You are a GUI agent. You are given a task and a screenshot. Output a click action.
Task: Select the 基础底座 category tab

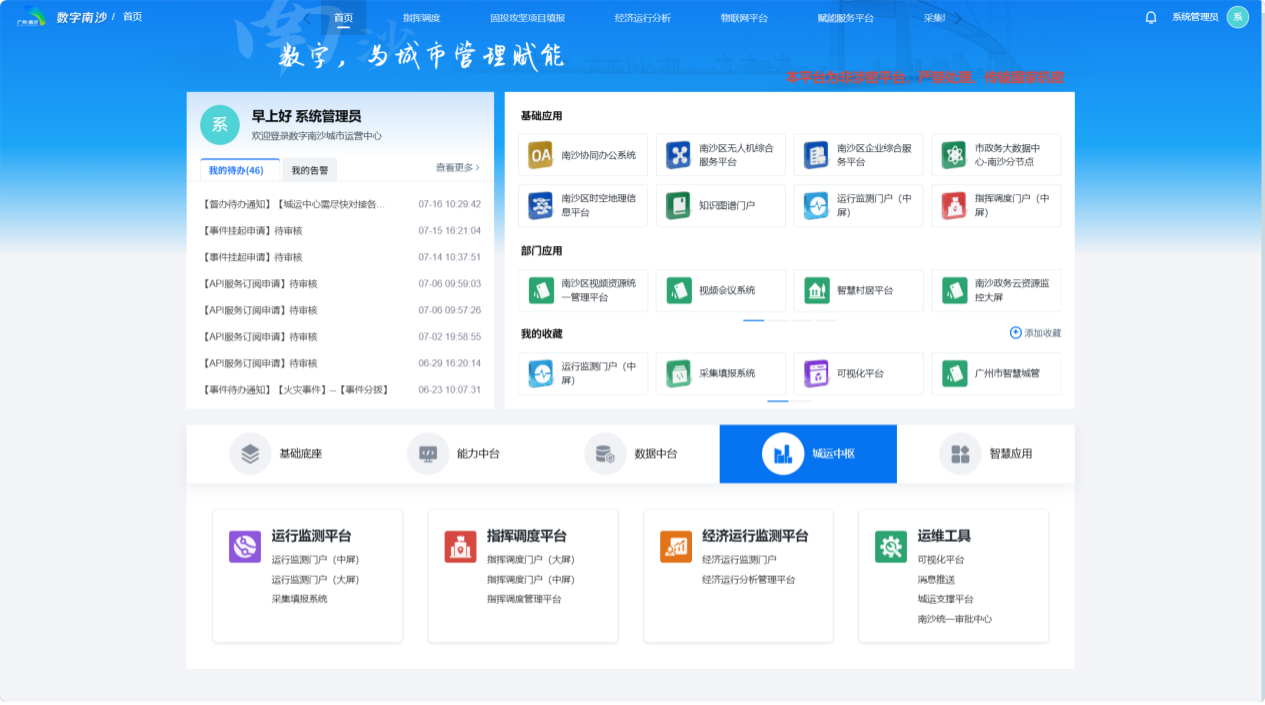(275, 454)
